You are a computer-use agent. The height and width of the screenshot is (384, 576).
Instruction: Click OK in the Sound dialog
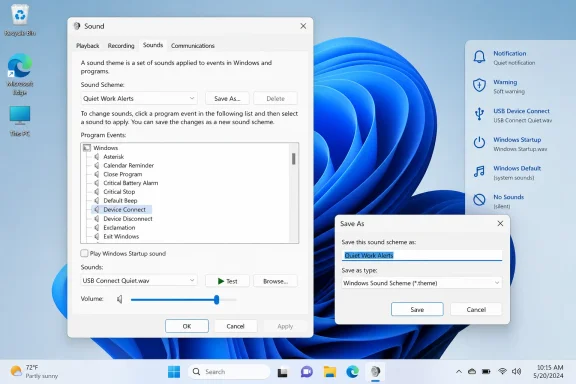[187, 326]
